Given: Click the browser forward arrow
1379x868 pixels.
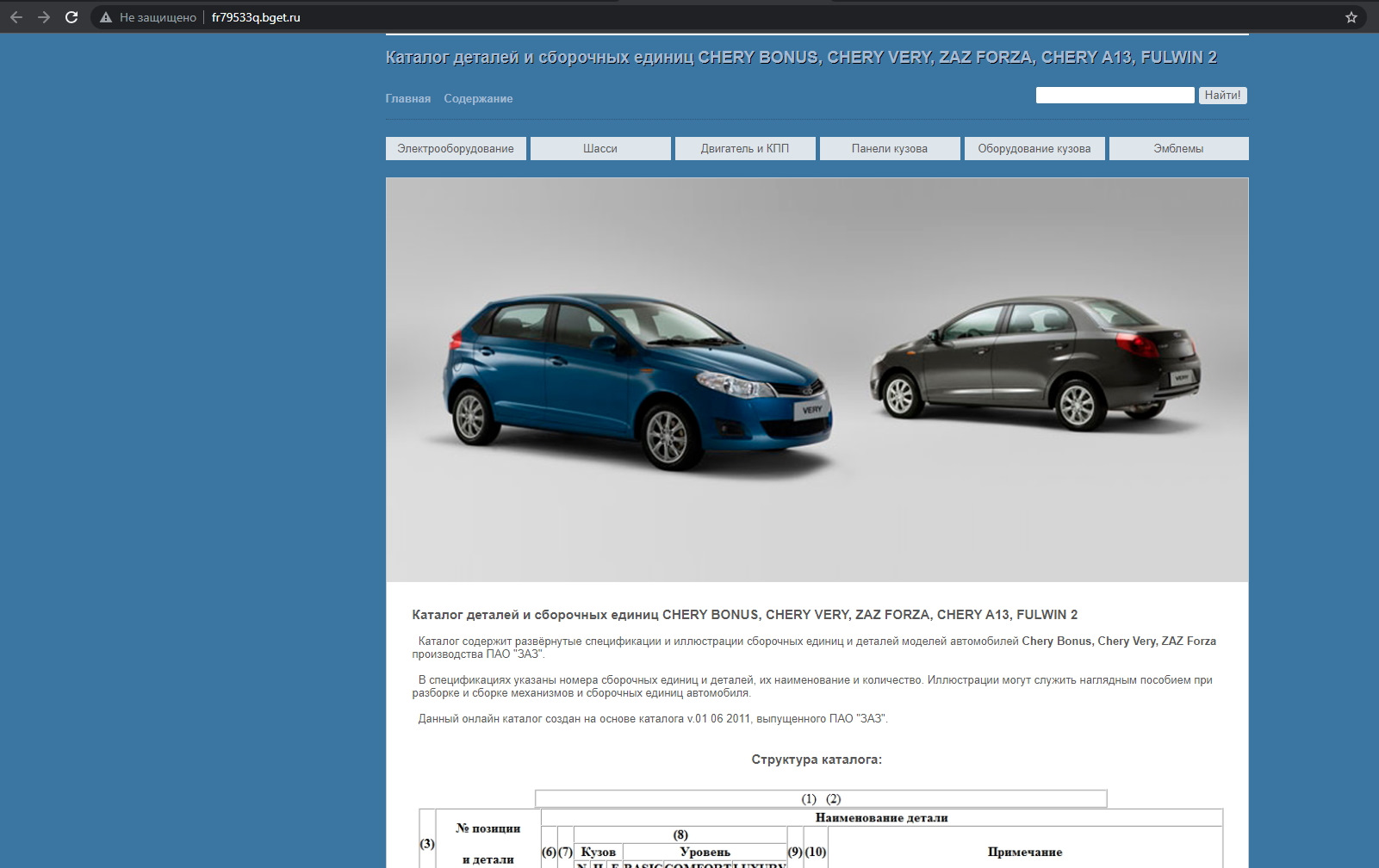Looking at the screenshot, I should 44,17.
